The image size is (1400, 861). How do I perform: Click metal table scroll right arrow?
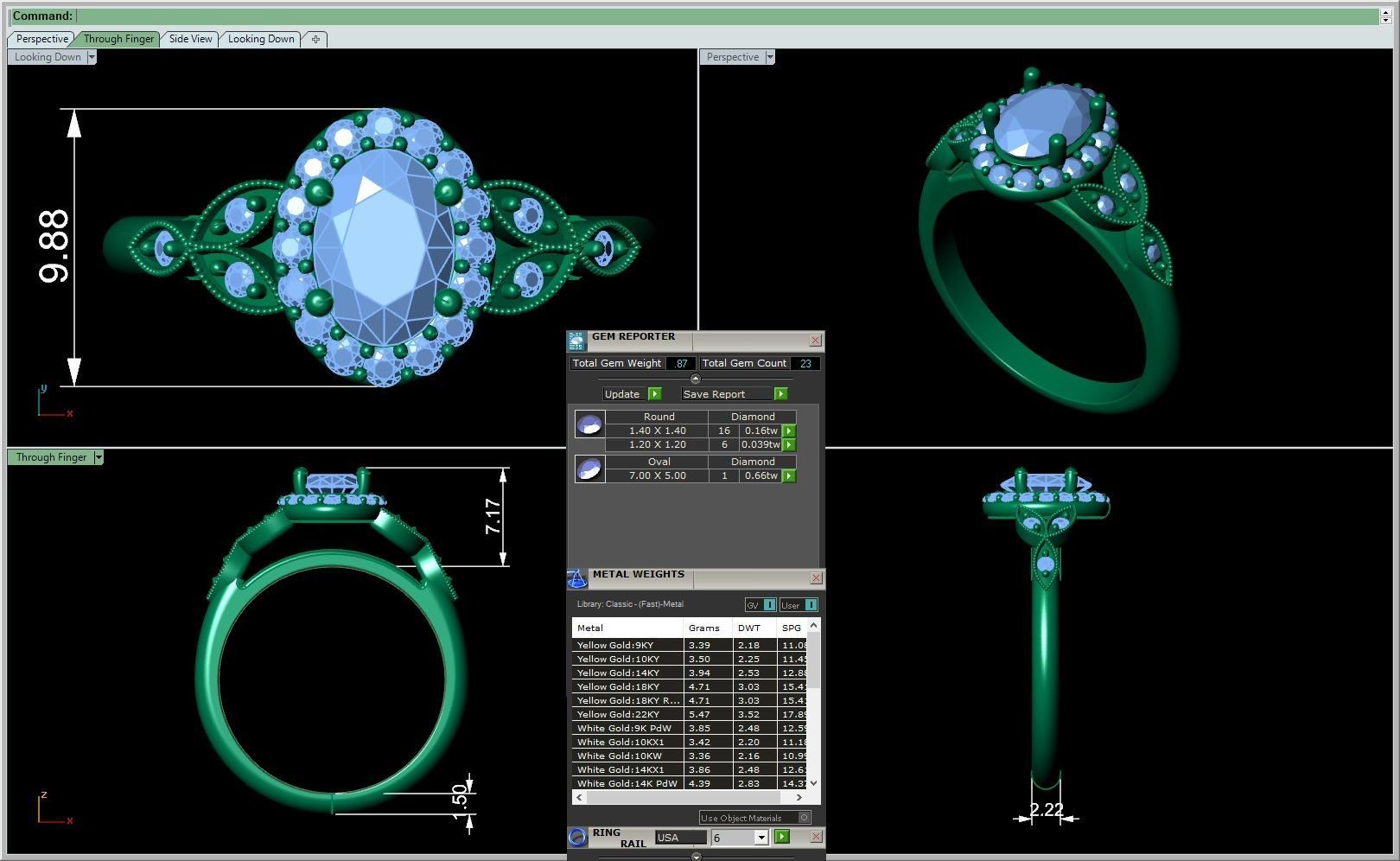pyautogui.click(x=799, y=798)
